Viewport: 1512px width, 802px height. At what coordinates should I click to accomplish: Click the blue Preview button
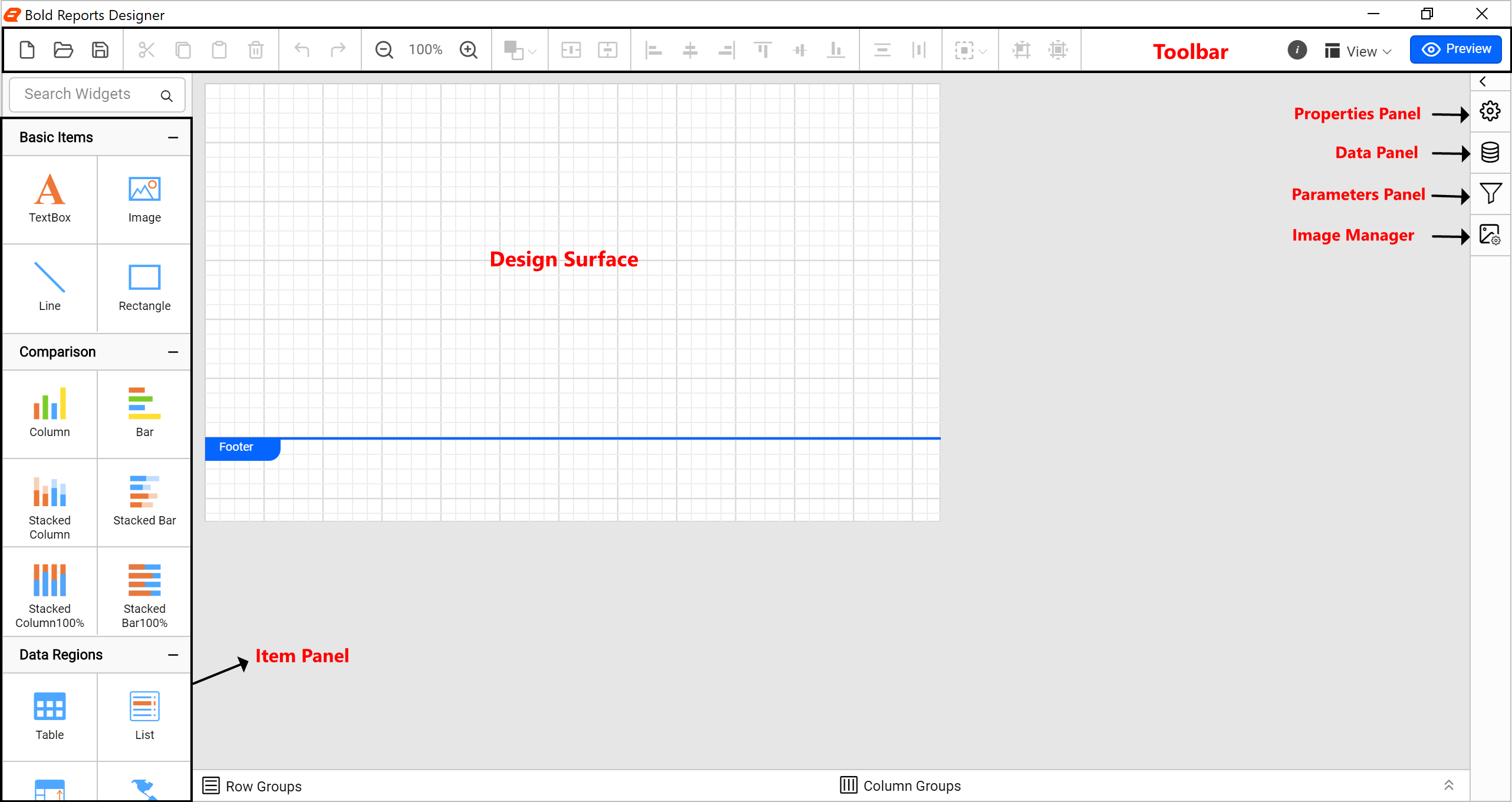pos(1457,49)
